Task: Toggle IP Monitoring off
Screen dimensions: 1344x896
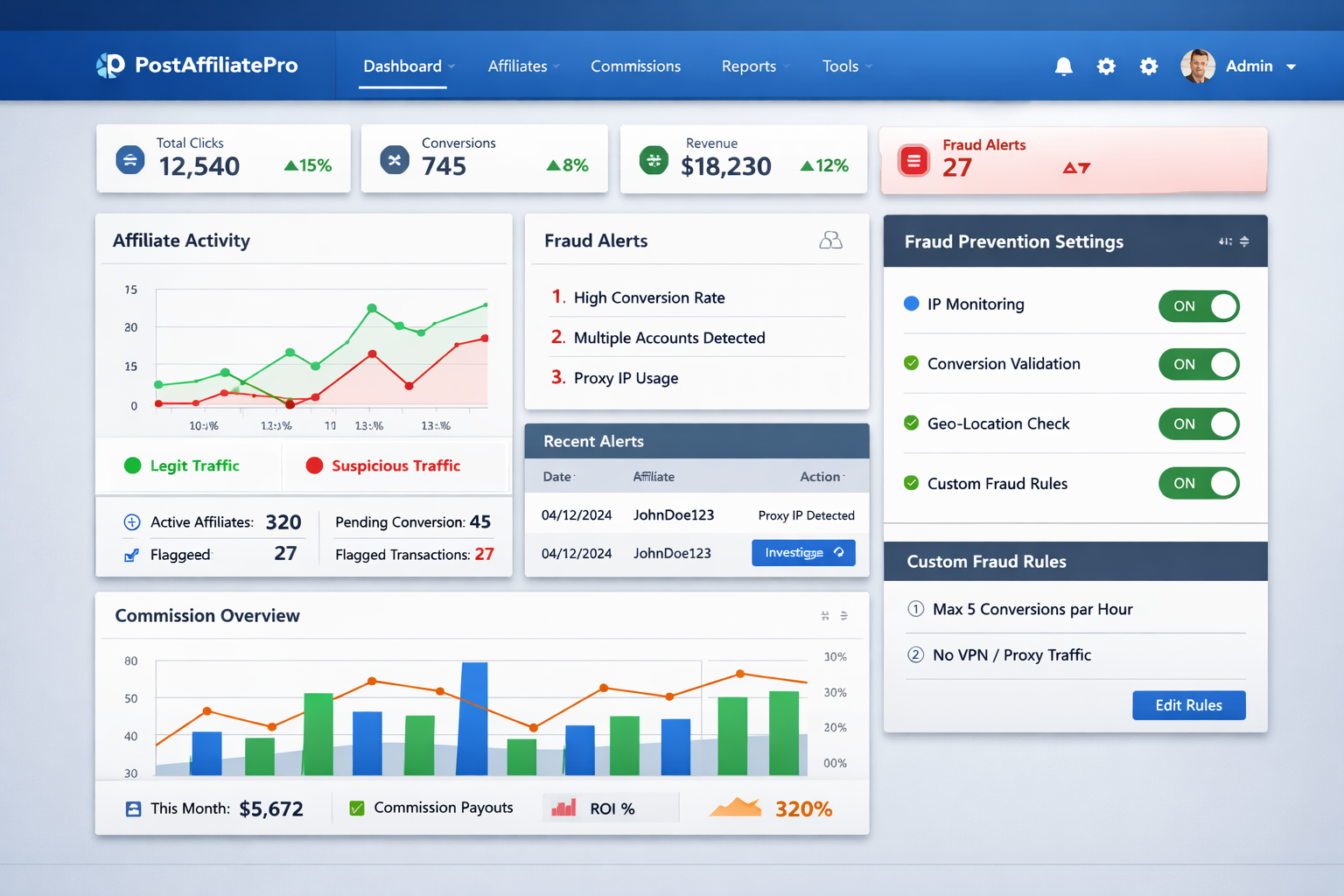Action: [x=1199, y=306]
